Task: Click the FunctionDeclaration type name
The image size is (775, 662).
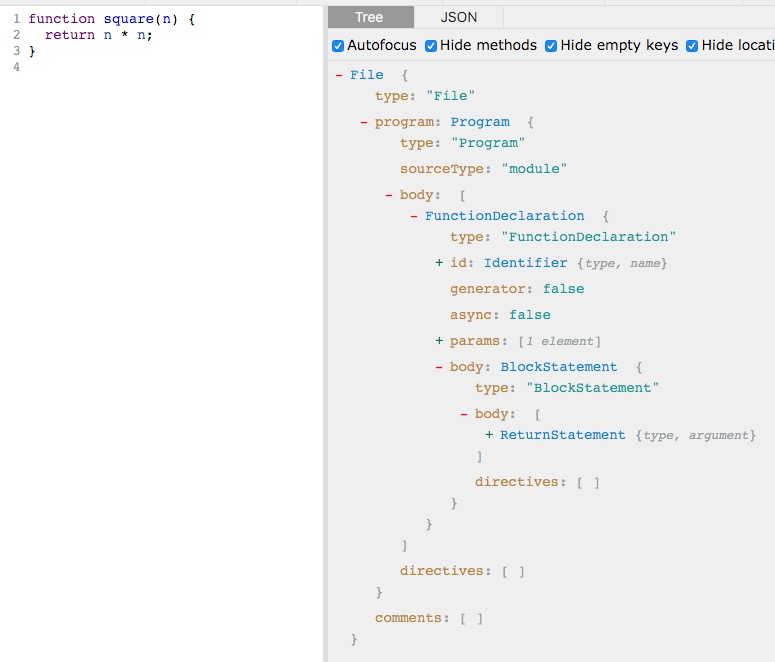Action: [x=504, y=216]
